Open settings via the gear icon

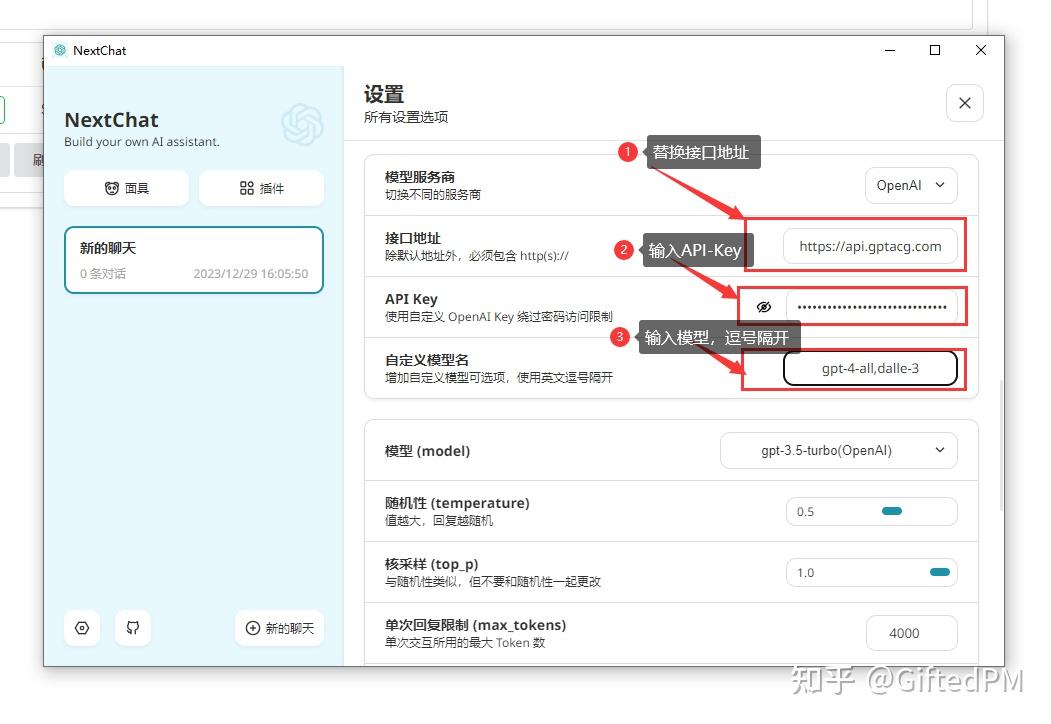[x=81, y=628]
